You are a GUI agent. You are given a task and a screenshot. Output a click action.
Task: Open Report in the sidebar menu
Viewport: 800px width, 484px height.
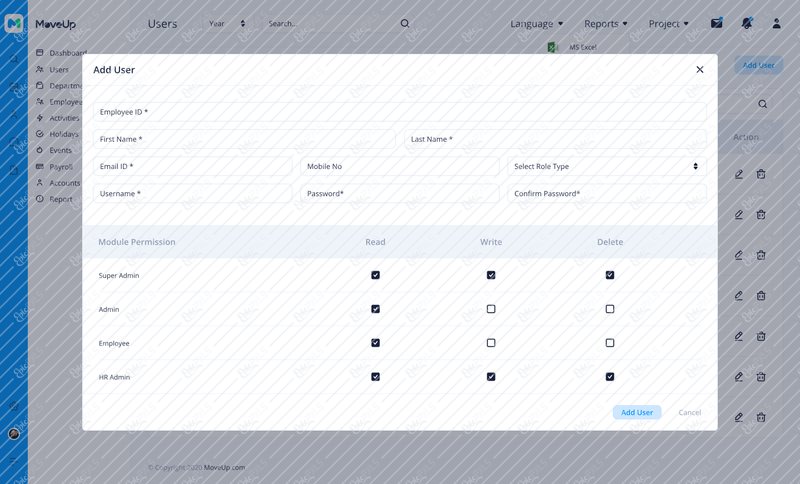click(54, 199)
